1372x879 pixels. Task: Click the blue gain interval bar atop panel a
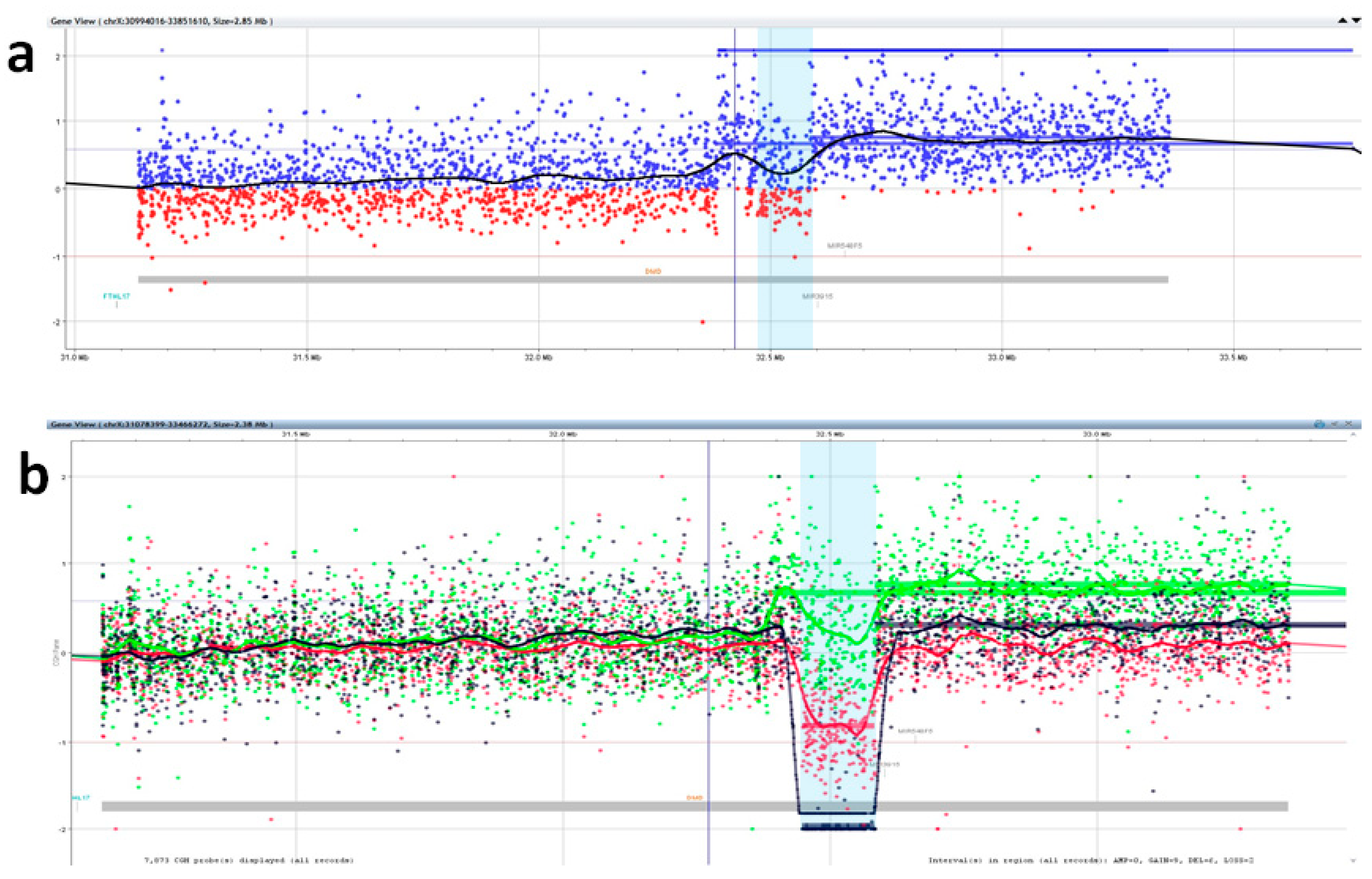pos(1035,50)
